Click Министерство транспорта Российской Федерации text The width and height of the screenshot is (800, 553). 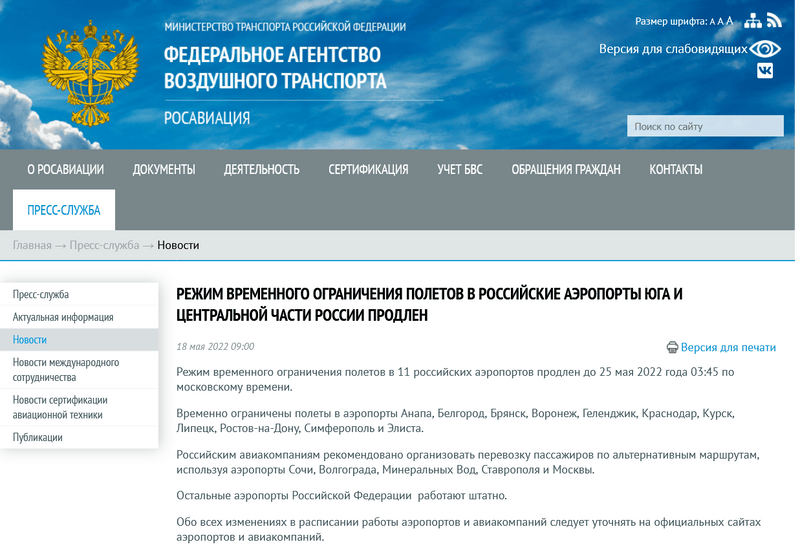(x=285, y=27)
